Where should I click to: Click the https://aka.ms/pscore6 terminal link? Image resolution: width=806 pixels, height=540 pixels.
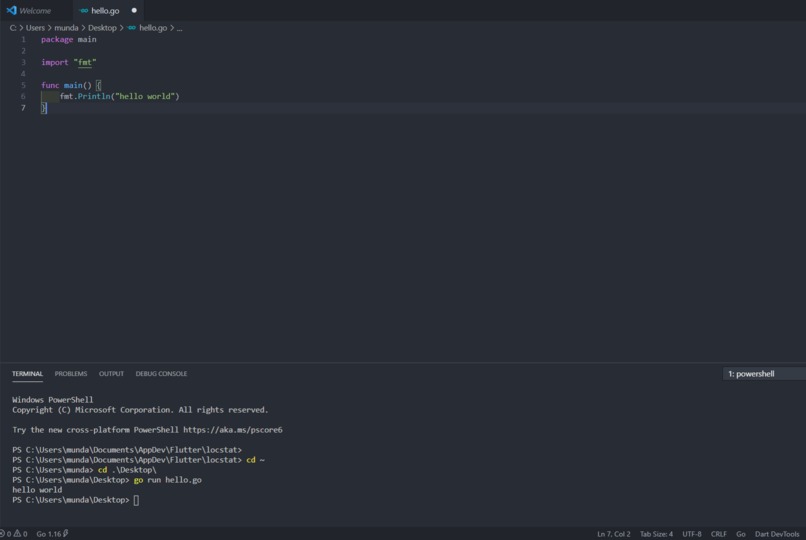coord(233,430)
